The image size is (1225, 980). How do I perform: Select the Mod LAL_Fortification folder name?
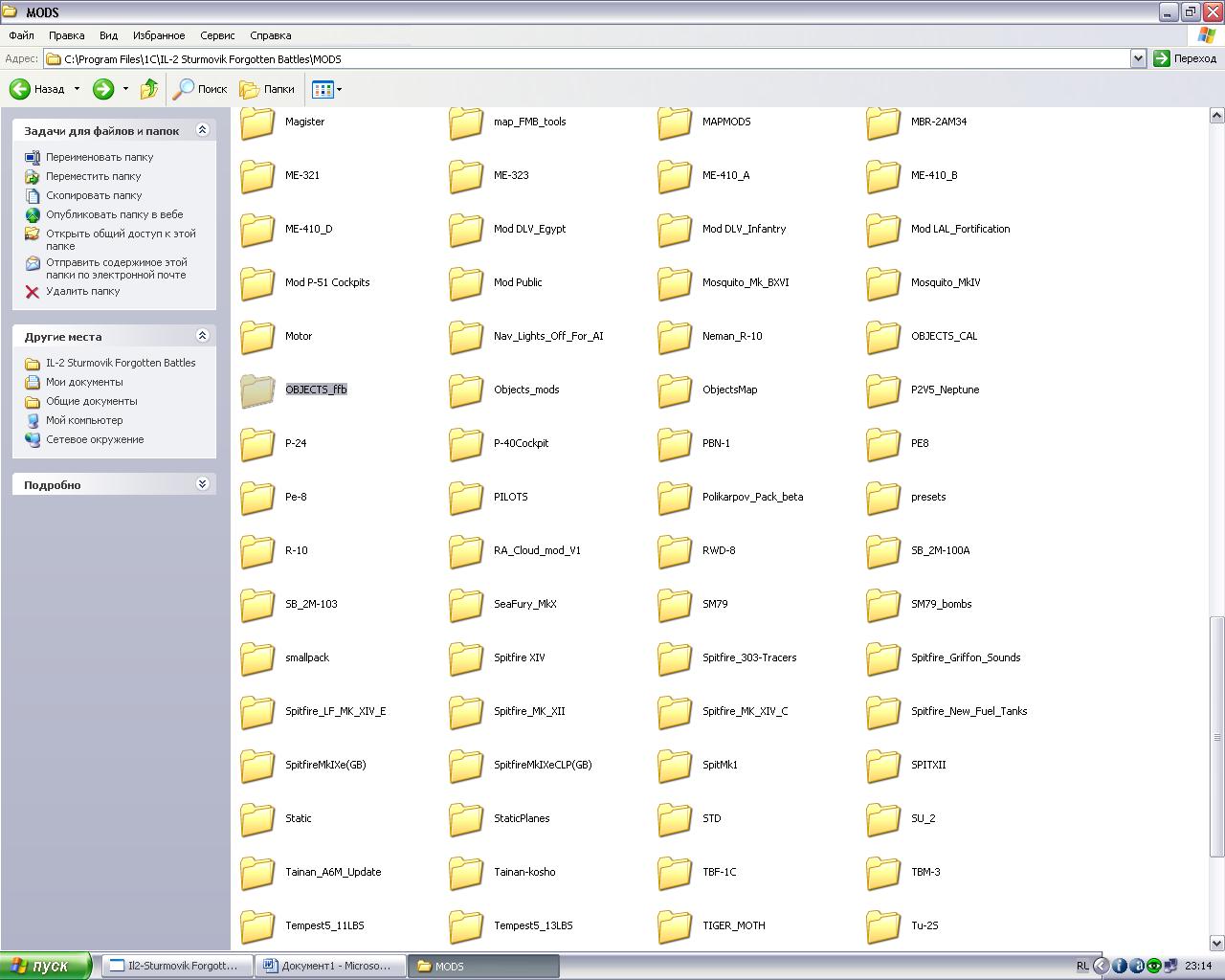click(960, 229)
